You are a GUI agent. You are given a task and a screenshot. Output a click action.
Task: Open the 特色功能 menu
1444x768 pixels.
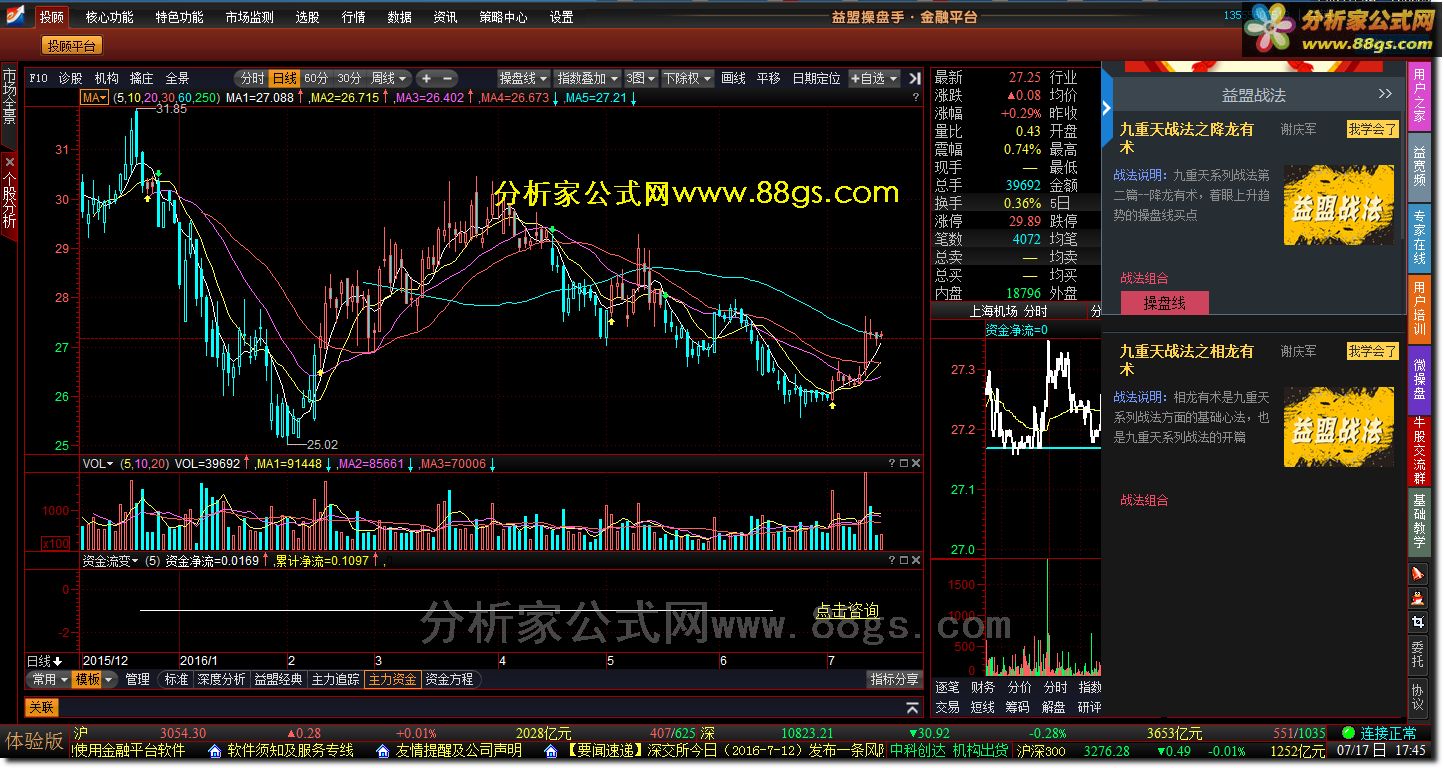click(179, 17)
